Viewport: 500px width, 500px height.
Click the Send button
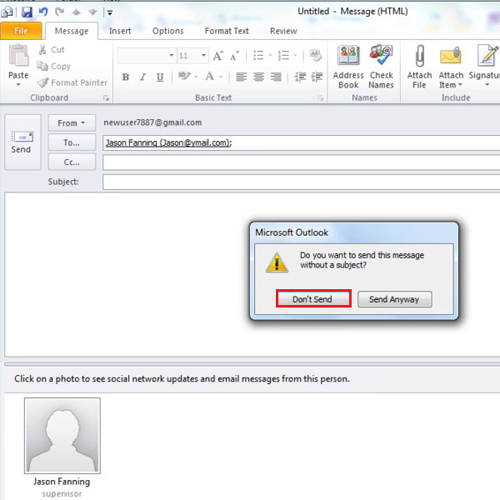point(23,142)
